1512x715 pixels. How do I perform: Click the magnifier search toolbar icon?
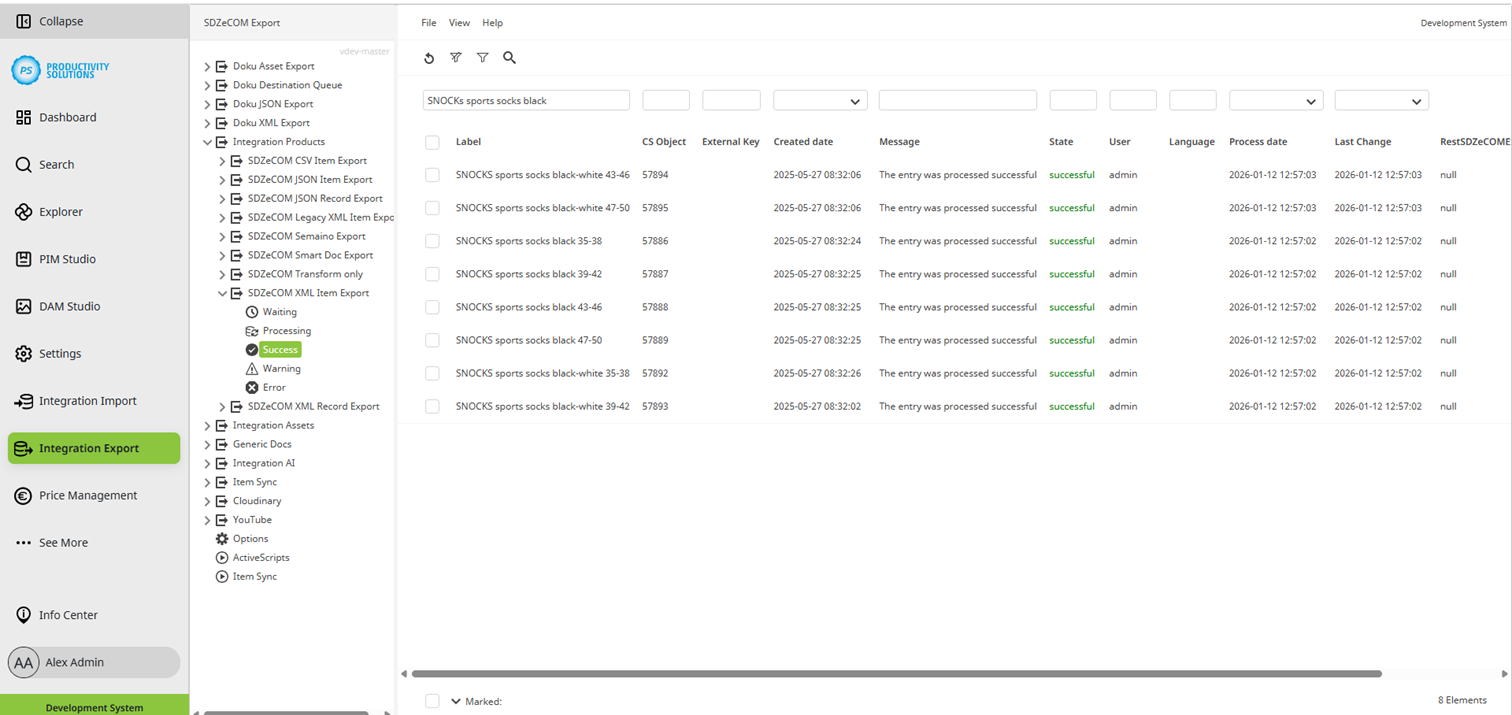point(509,58)
